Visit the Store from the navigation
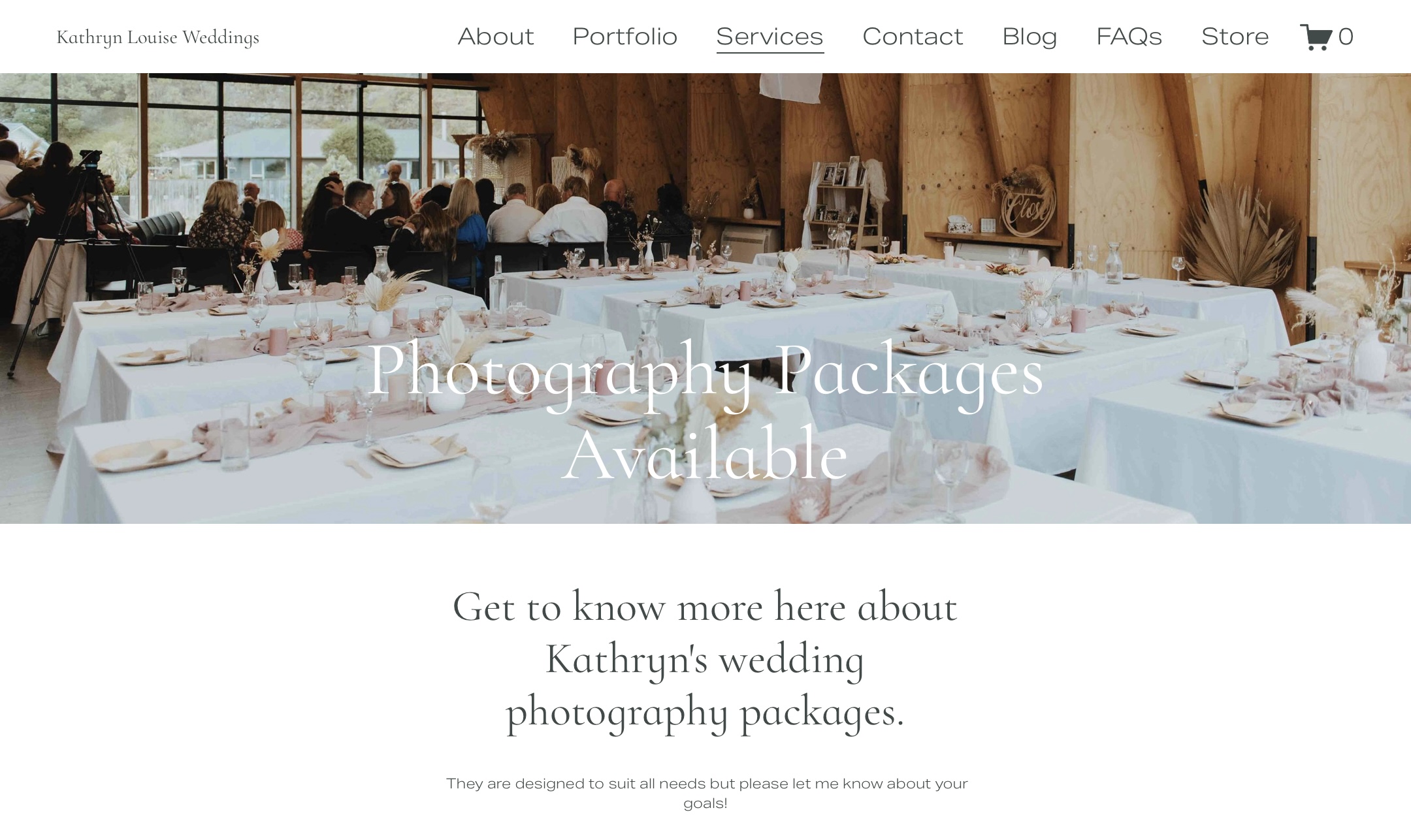 (x=1235, y=37)
